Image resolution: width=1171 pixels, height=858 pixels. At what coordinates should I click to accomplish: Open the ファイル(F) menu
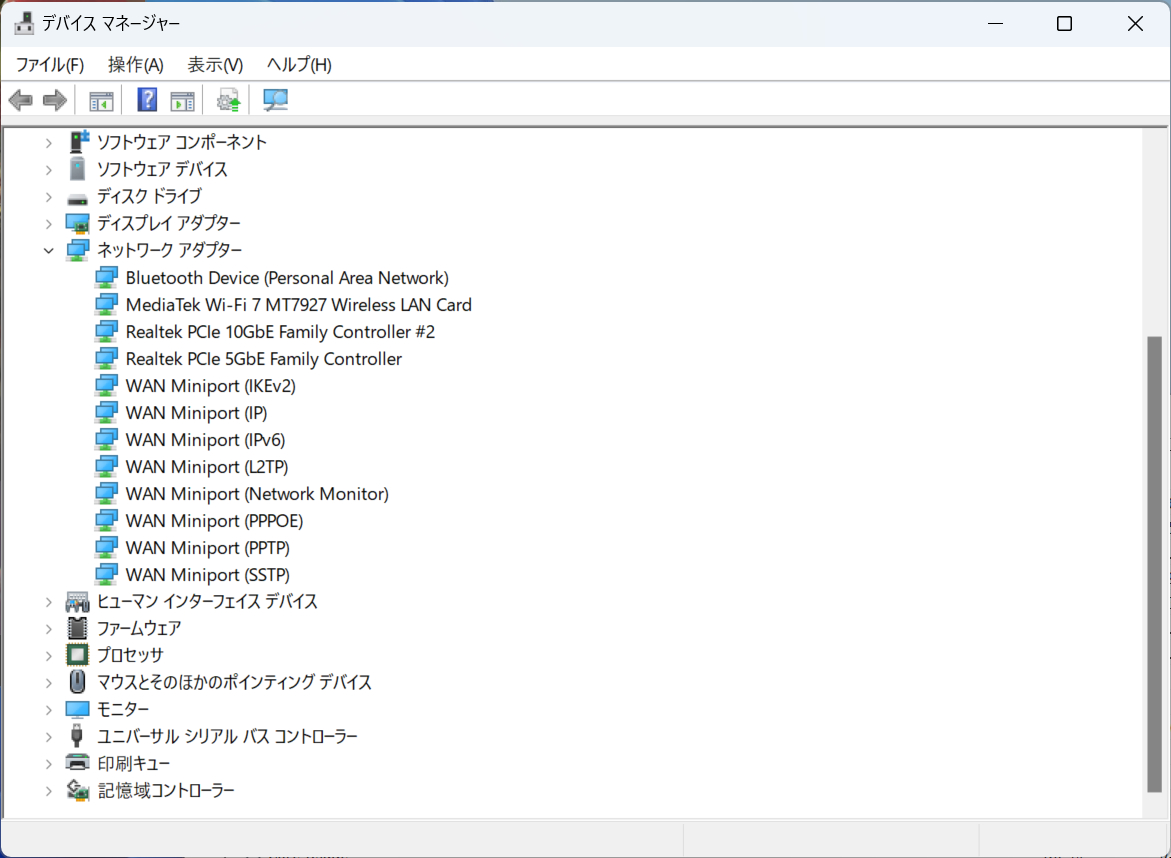click(50, 65)
